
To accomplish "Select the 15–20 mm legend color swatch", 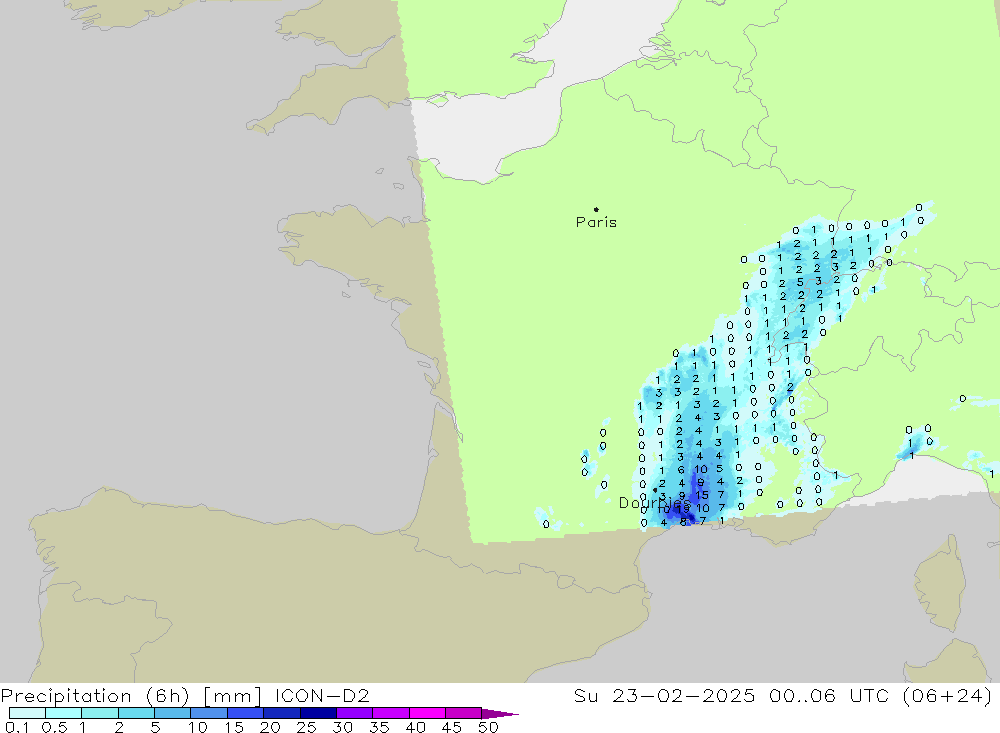I will tap(245, 713).
